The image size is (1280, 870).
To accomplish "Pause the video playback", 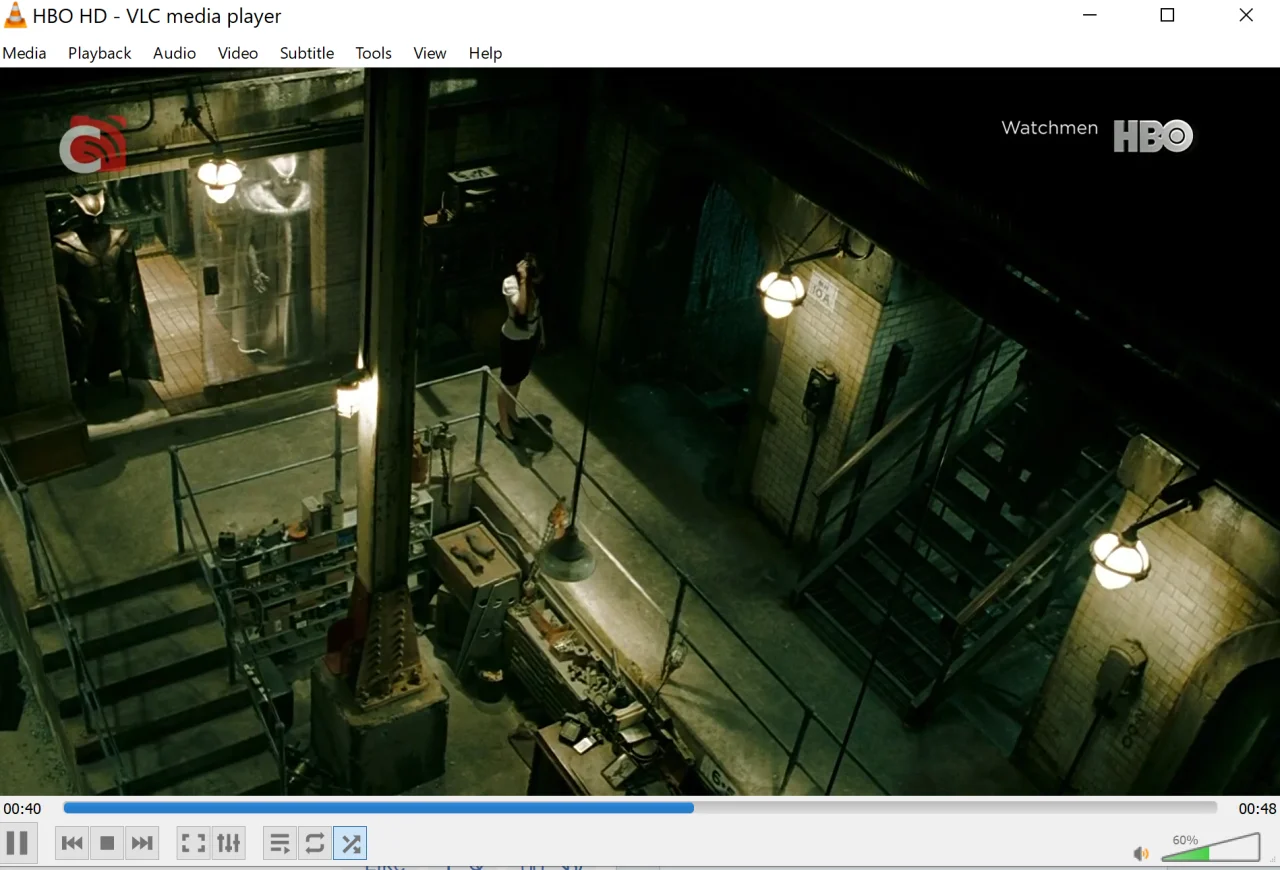I will 18,843.
